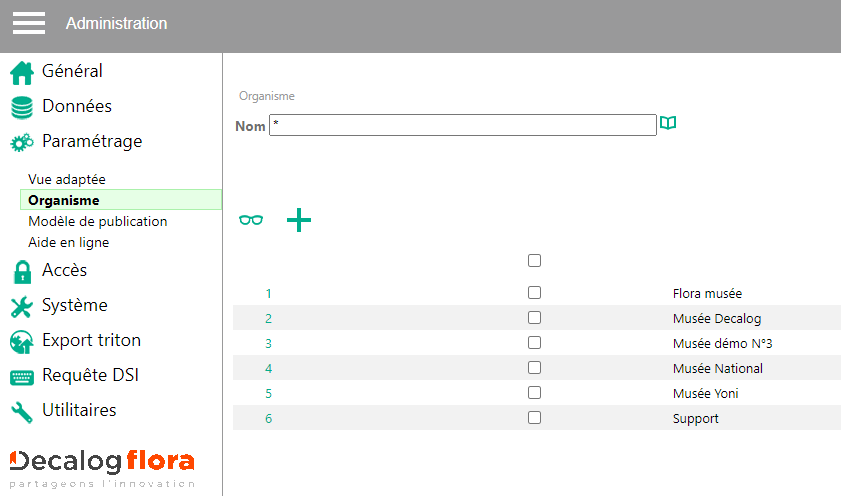Select Modèle de publication menu item
This screenshot has height=496, width=841.
(97, 221)
